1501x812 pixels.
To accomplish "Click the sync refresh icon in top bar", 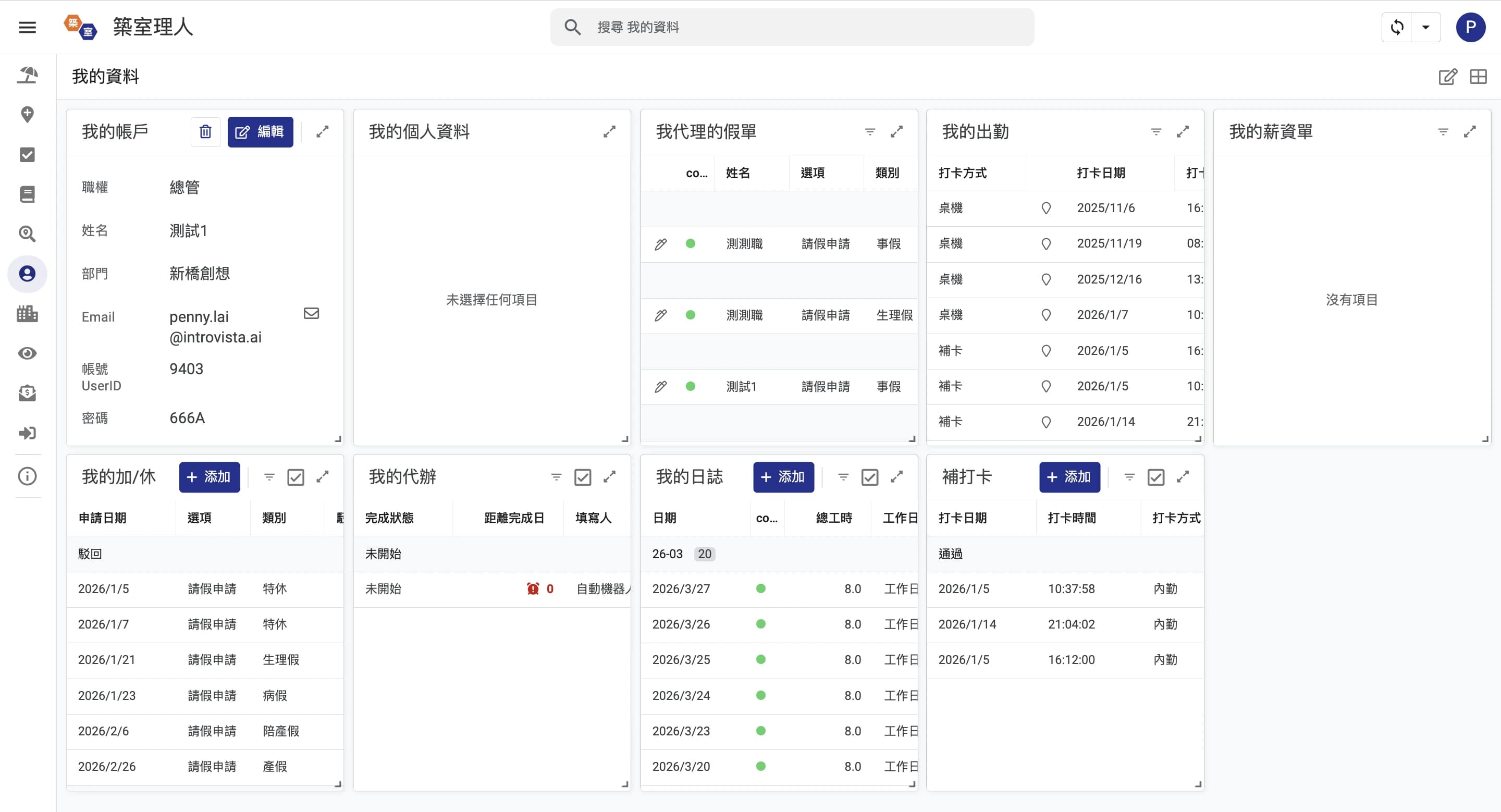I will 1397,28.
